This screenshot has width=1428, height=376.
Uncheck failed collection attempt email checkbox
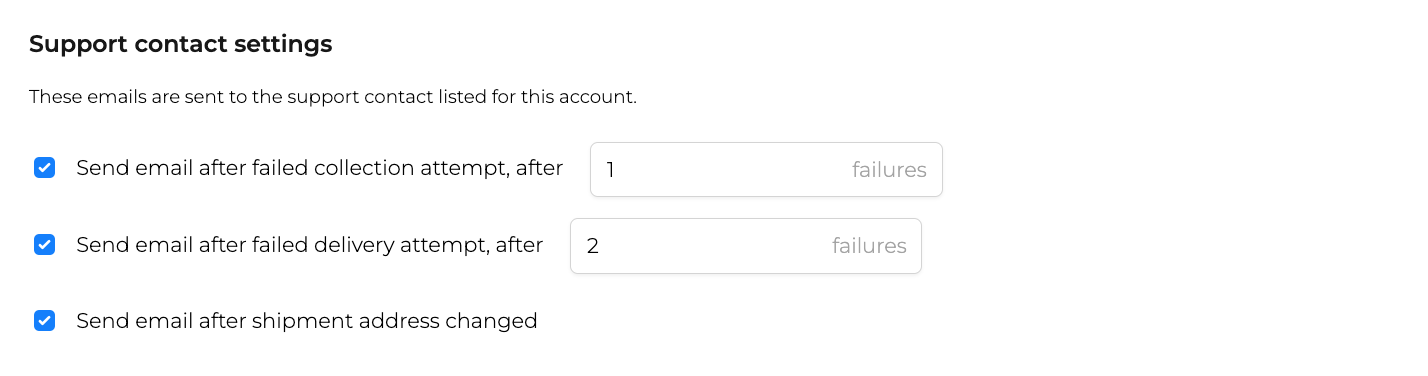tap(44, 168)
